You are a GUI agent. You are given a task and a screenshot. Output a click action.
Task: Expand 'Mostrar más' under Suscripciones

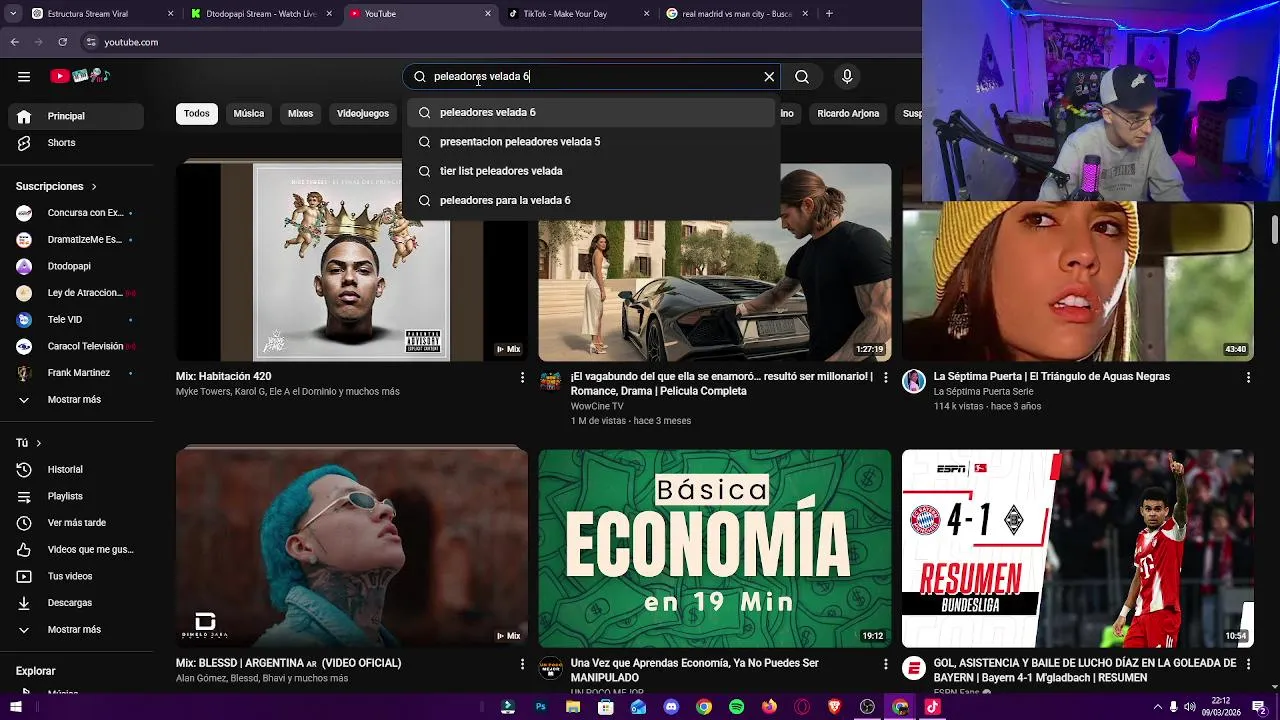coord(76,400)
